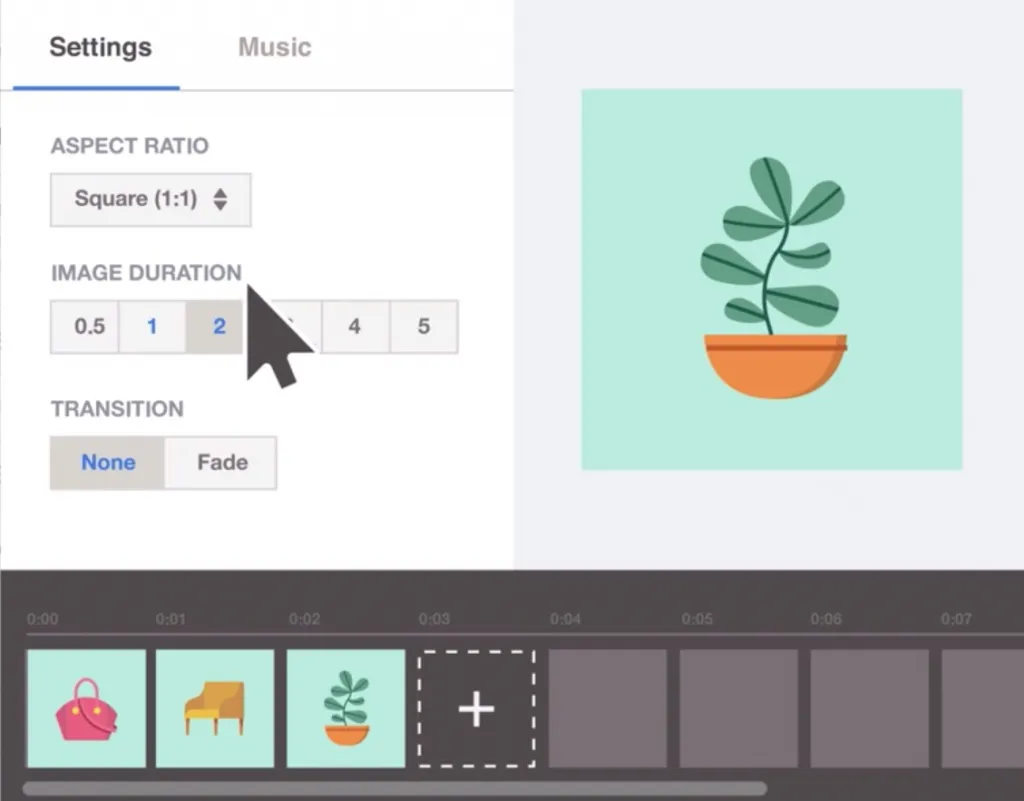Select the potted plant thumbnail in timeline
Image resolution: width=1024 pixels, height=801 pixels.
[346, 709]
